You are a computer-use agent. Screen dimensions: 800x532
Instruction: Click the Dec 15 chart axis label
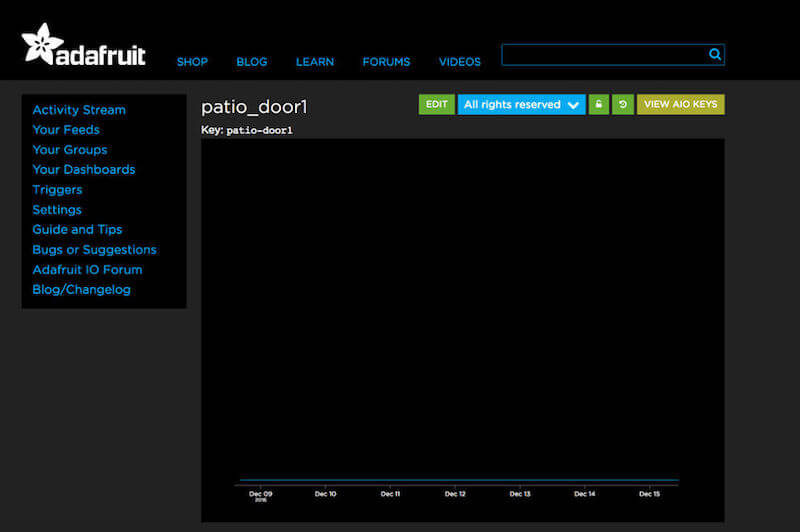pos(649,494)
